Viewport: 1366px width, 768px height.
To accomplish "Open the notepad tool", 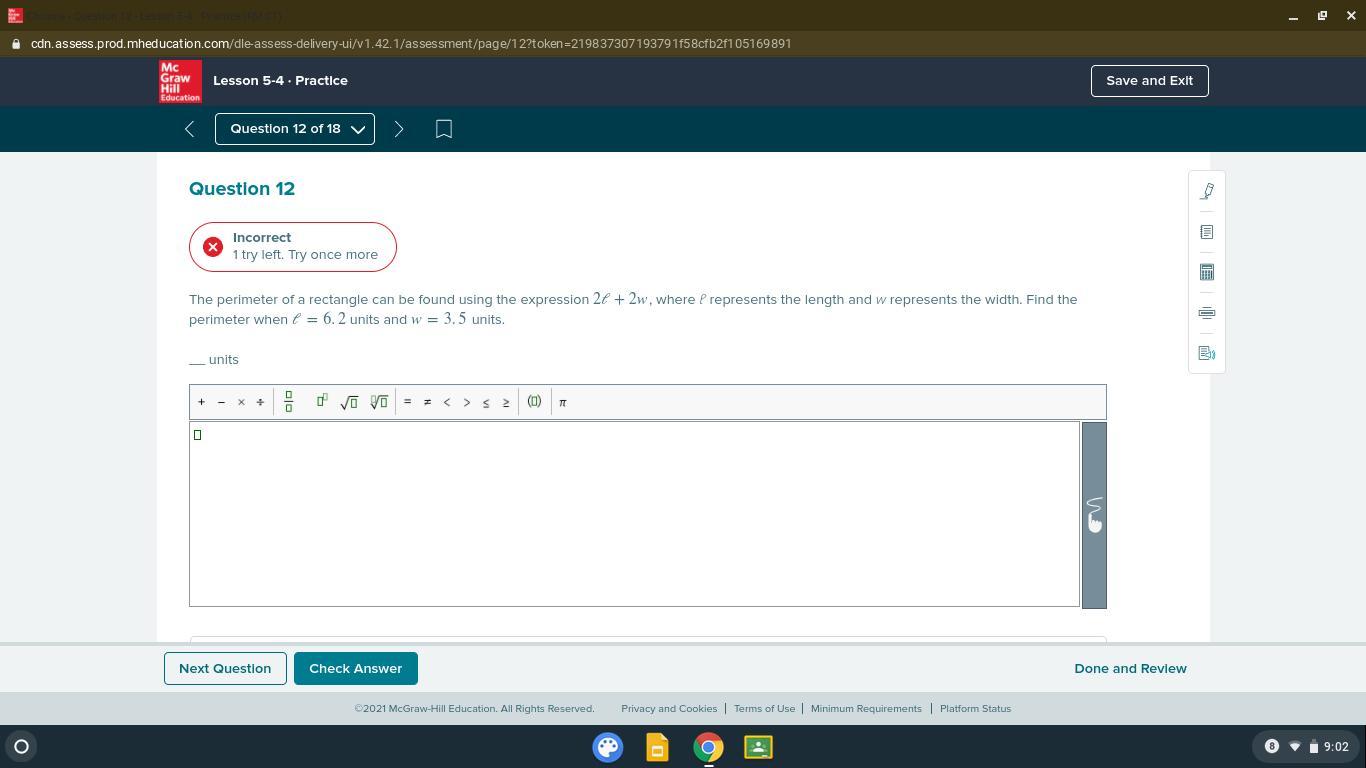I will [1207, 232].
